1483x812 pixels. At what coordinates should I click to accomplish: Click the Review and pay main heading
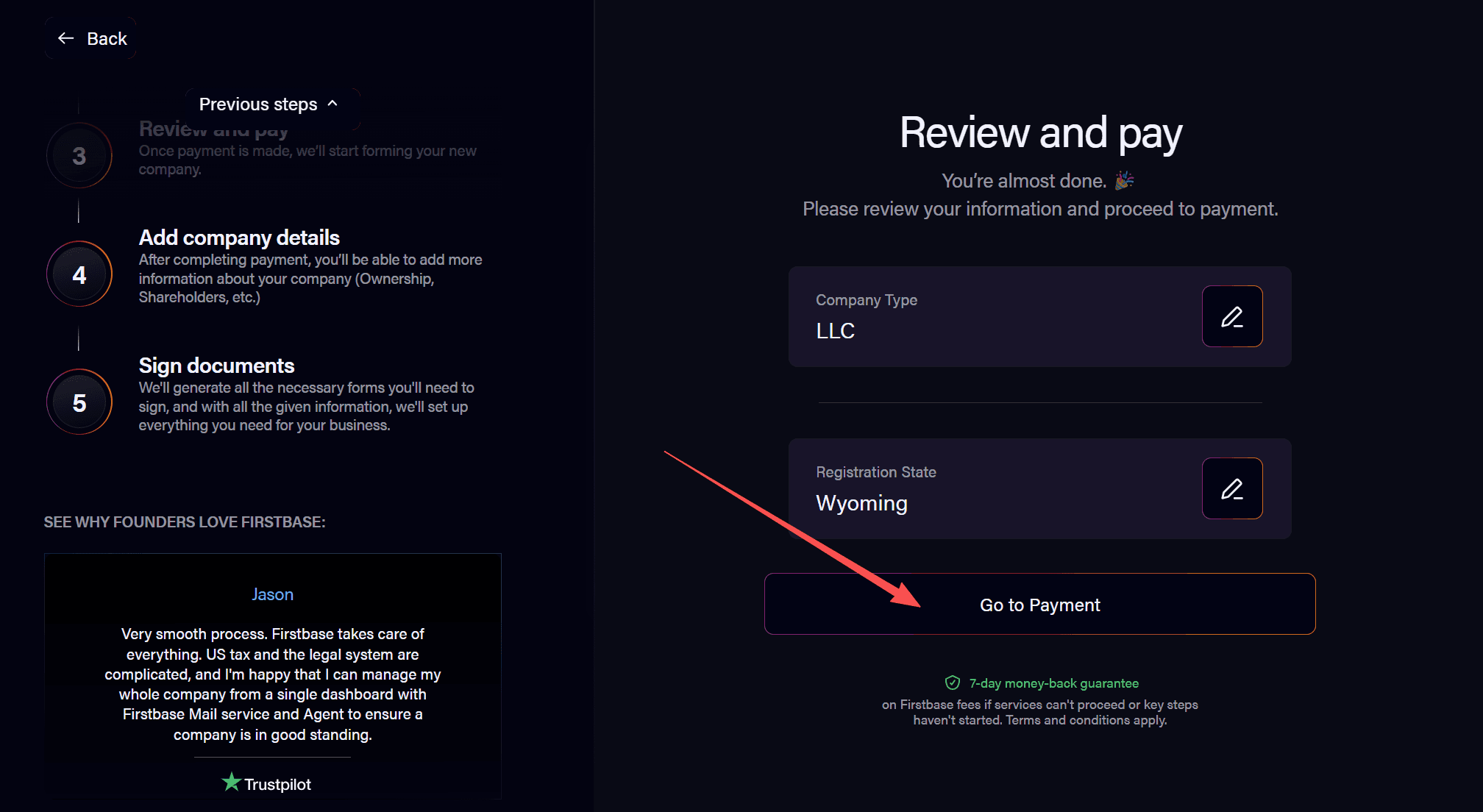(1040, 133)
